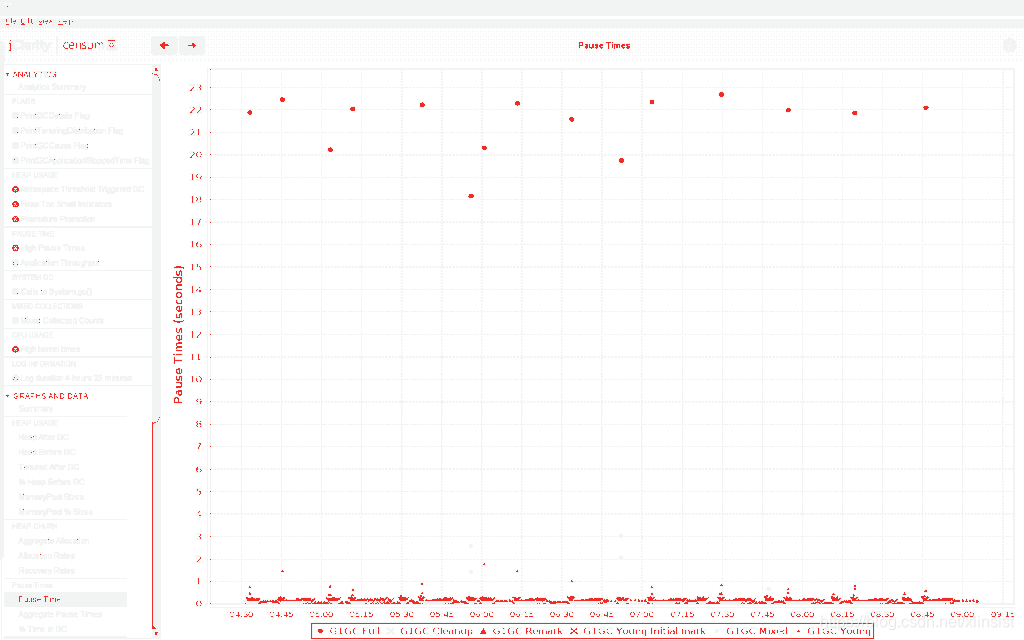
Task: Show % Heap Before GC graph
Action: (52, 482)
